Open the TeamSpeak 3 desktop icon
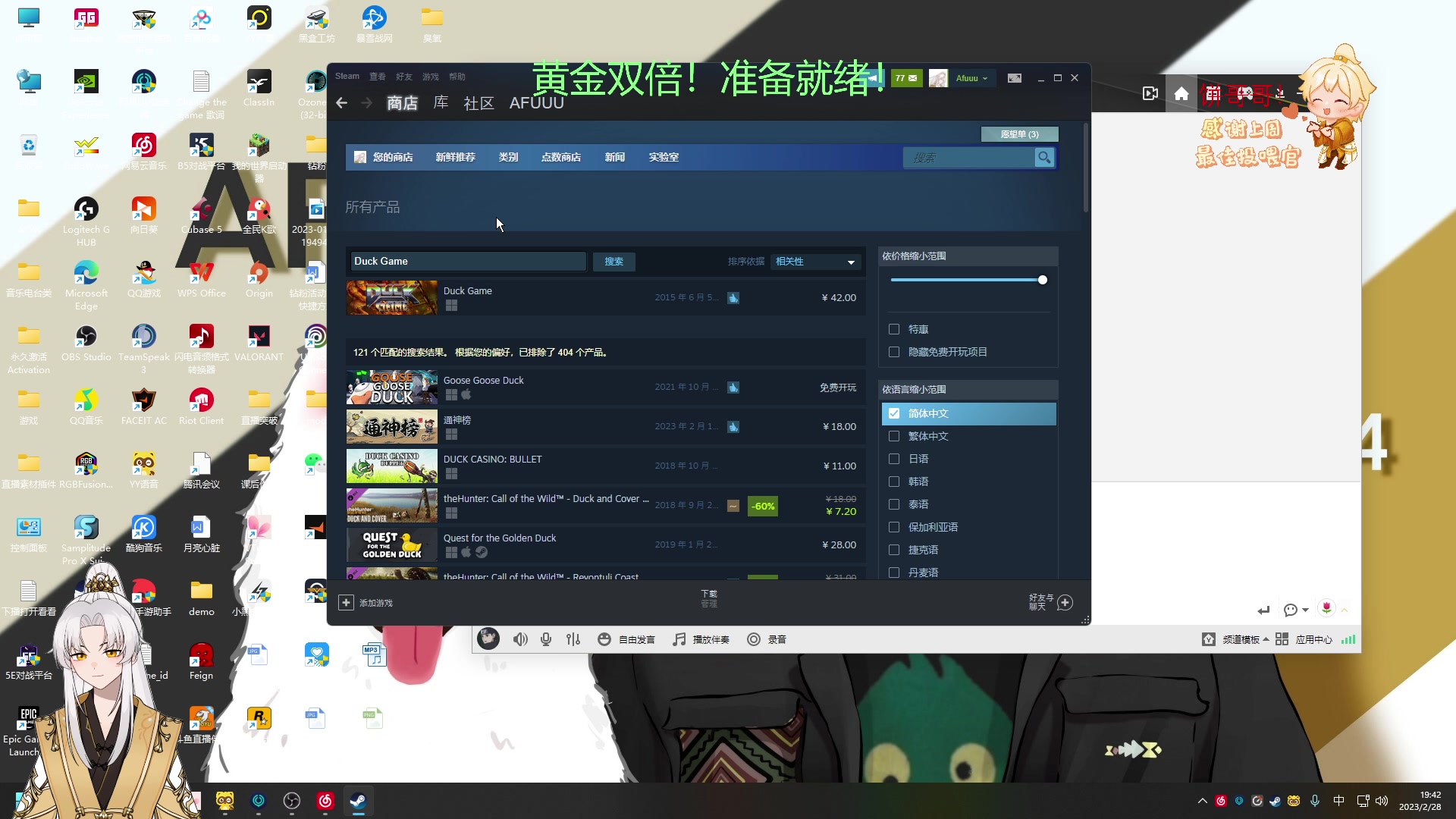 [x=144, y=349]
